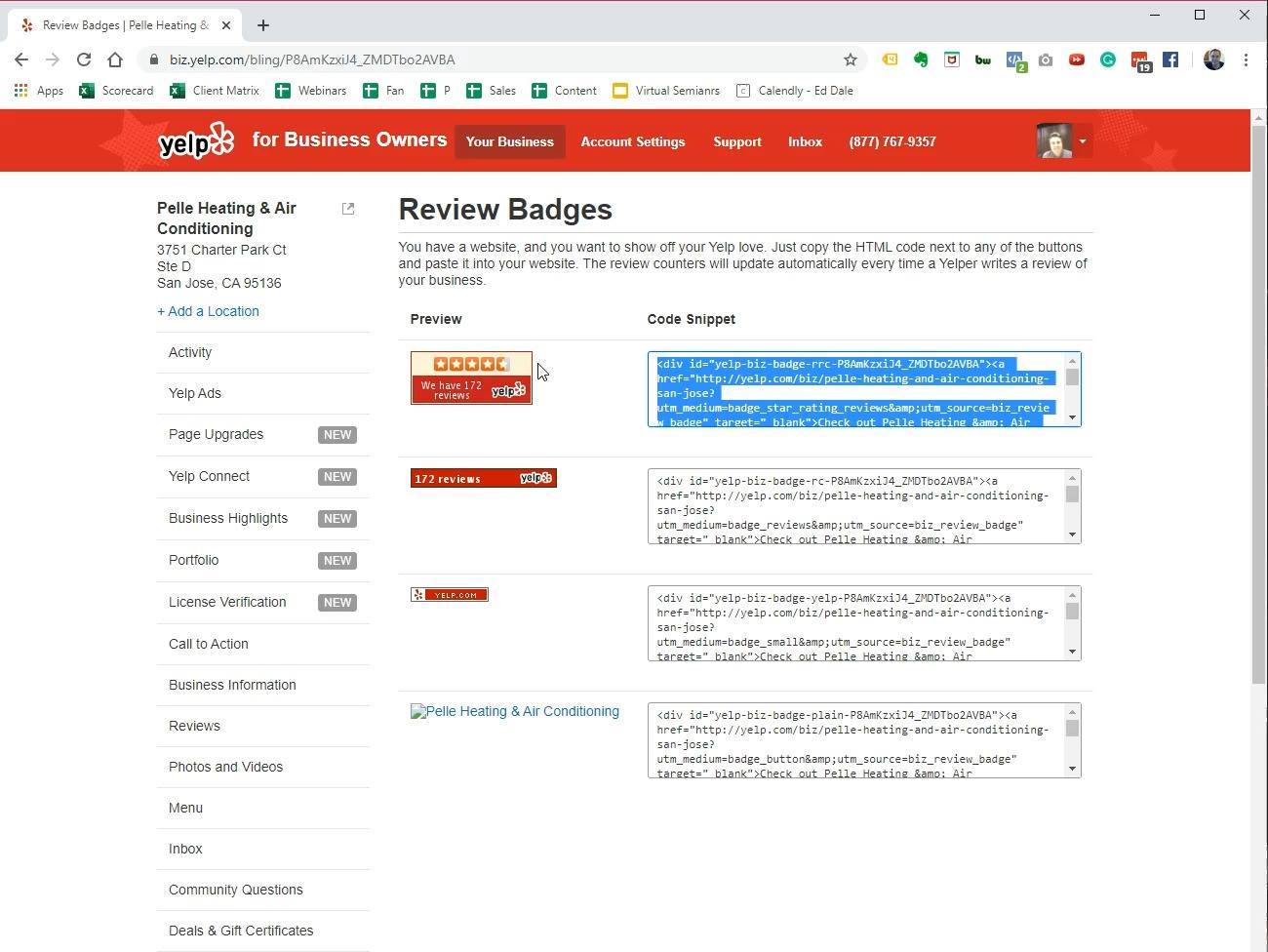This screenshot has width=1268, height=952.
Task: Open the Scorecard bookmark
Action: point(116,91)
